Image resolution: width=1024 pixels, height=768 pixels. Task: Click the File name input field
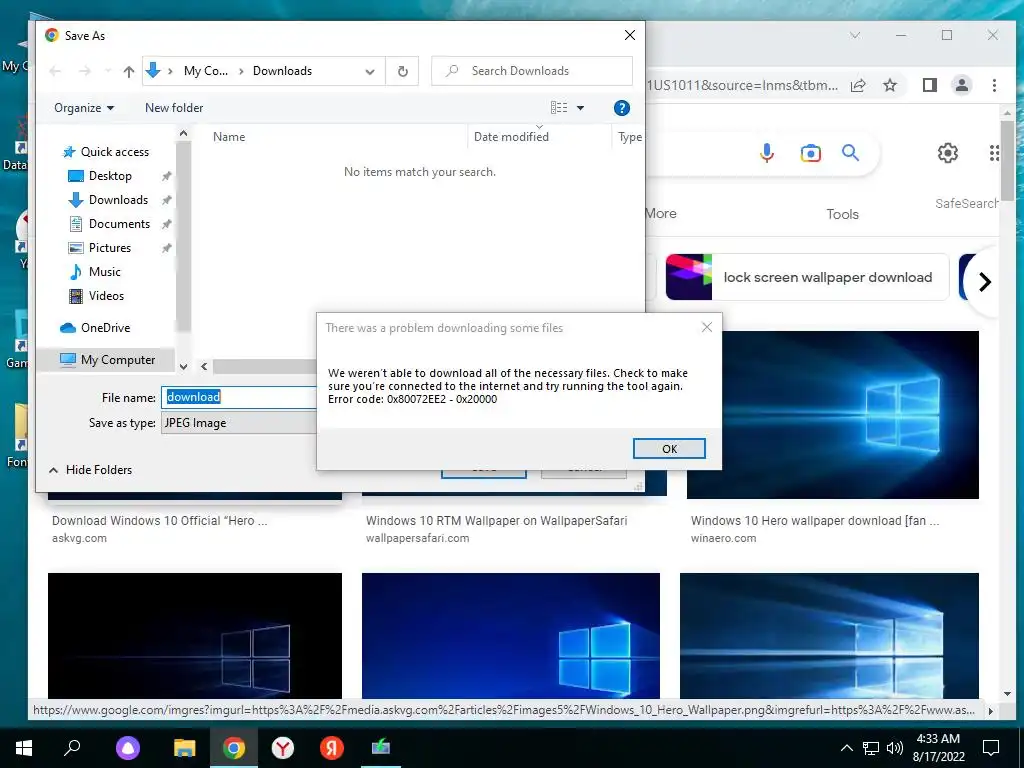click(239, 397)
